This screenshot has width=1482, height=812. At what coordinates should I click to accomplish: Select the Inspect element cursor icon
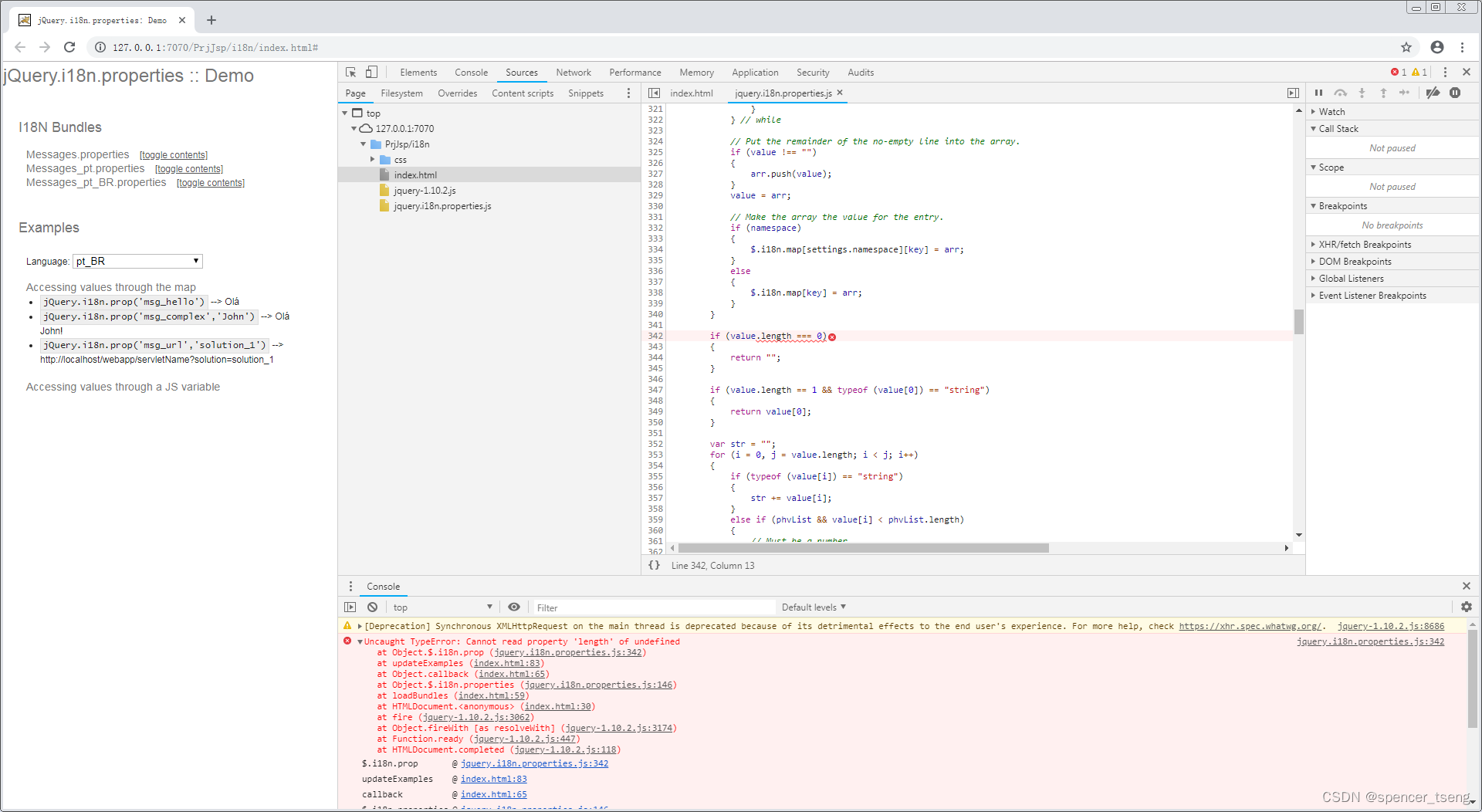tap(351, 72)
